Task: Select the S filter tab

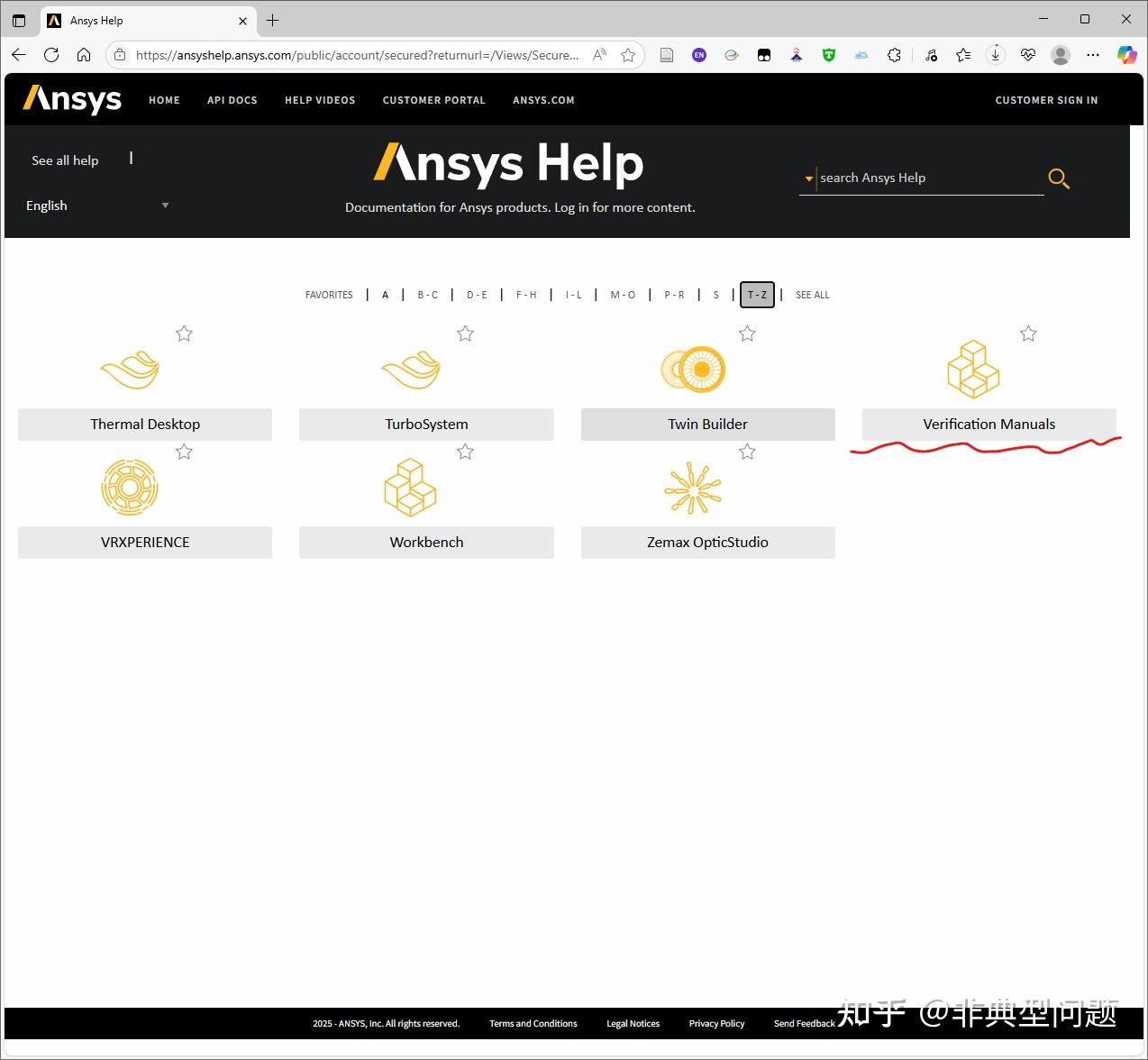Action: [716, 295]
